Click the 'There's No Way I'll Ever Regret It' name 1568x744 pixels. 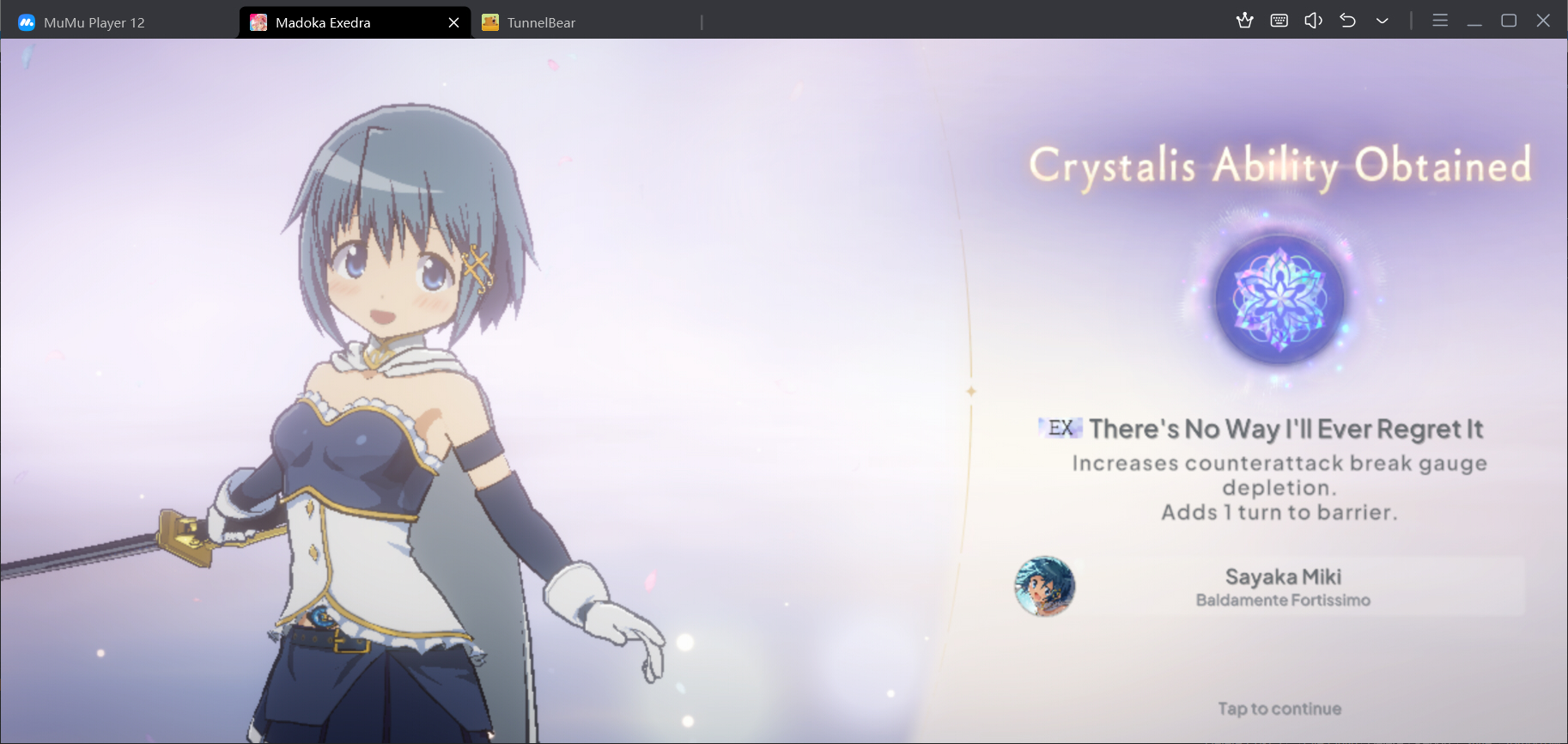[x=1286, y=429]
